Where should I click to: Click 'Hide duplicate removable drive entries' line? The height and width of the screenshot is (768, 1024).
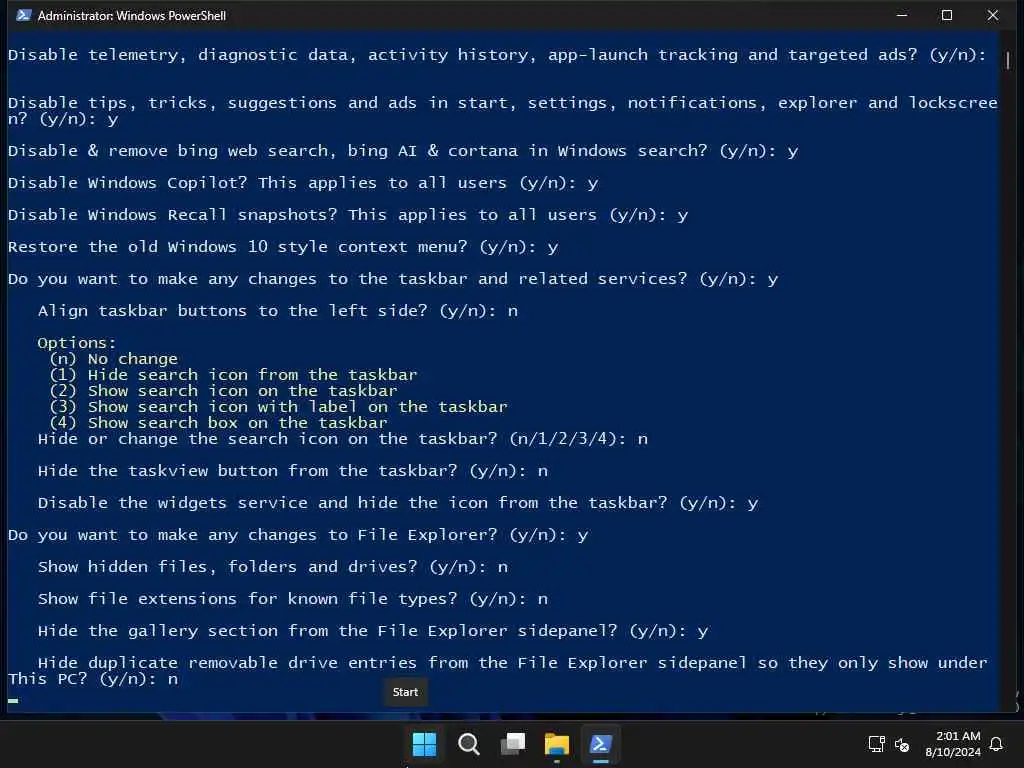click(498, 671)
